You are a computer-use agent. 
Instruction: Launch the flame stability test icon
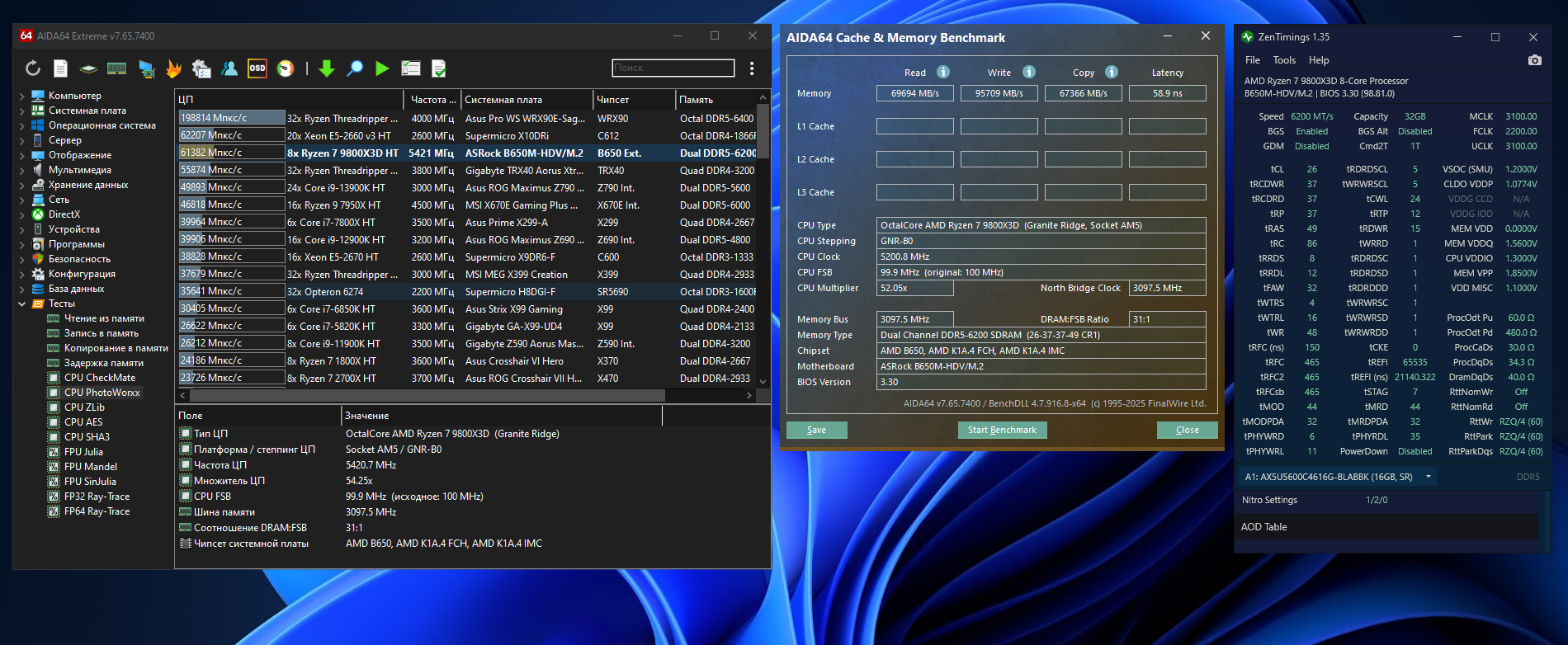(x=173, y=68)
